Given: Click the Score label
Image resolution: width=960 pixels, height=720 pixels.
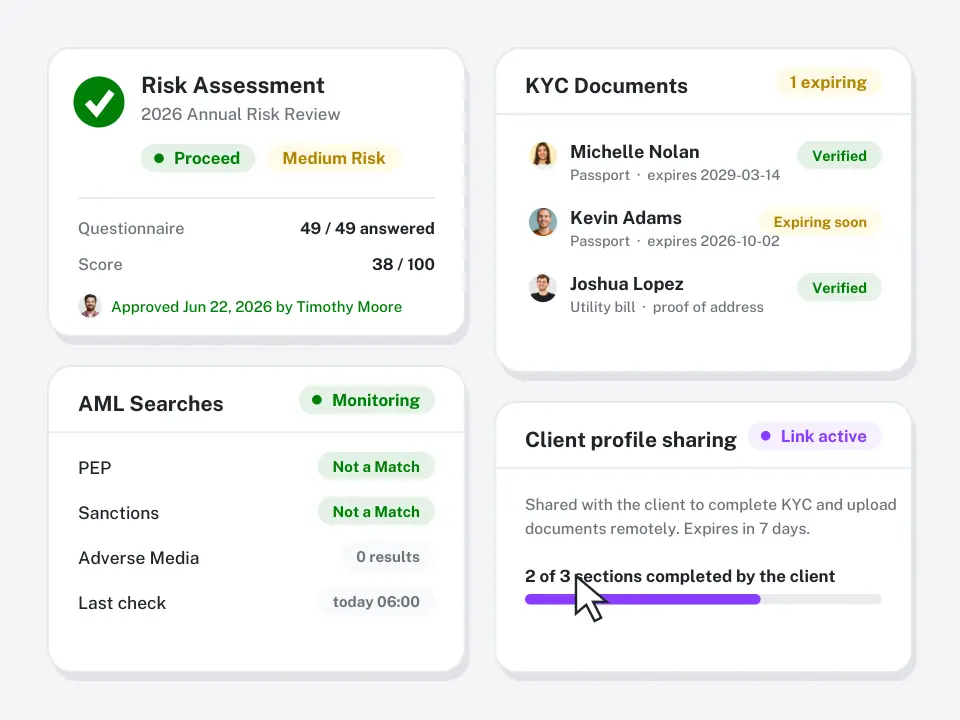Looking at the screenshot, I should 100,264.
